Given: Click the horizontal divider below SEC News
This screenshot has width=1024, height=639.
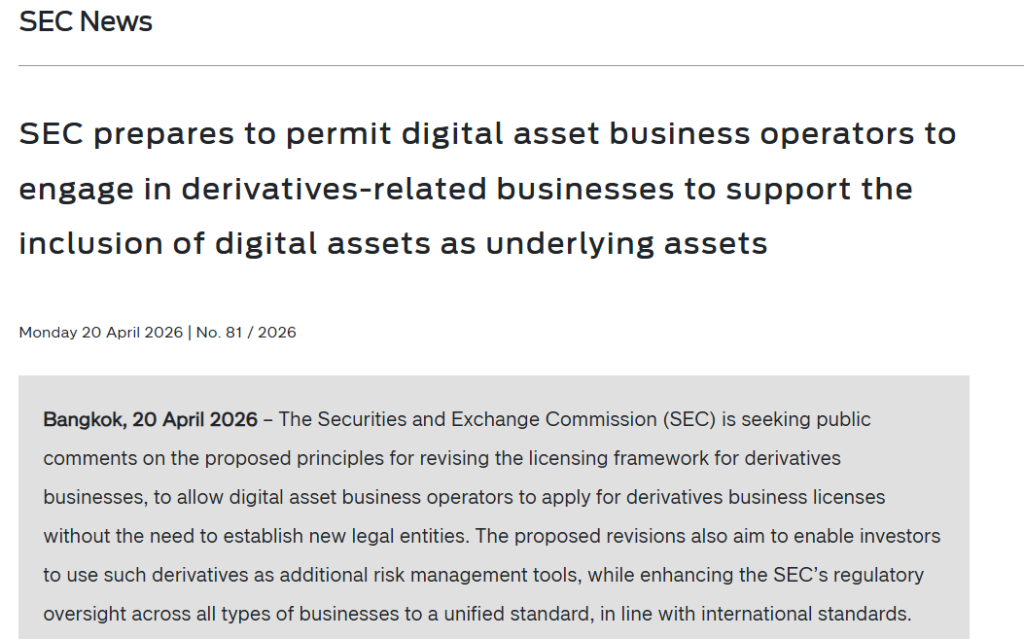Looking at the screenshot, I should (520, 65).
